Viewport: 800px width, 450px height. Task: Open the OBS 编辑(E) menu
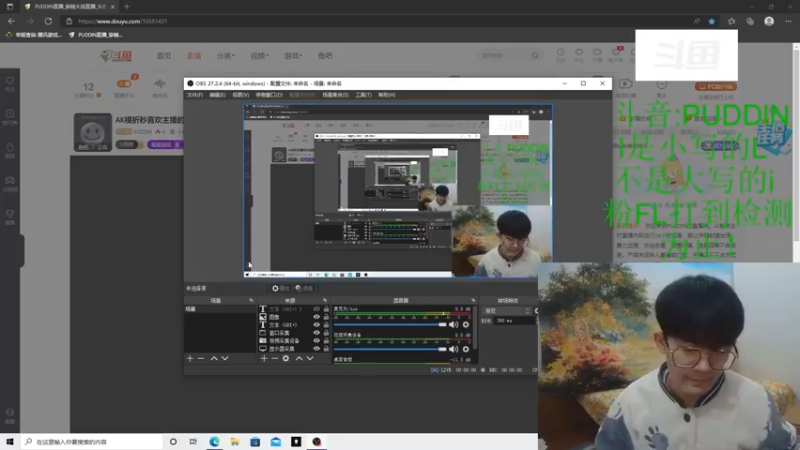(x=217, y=95)
